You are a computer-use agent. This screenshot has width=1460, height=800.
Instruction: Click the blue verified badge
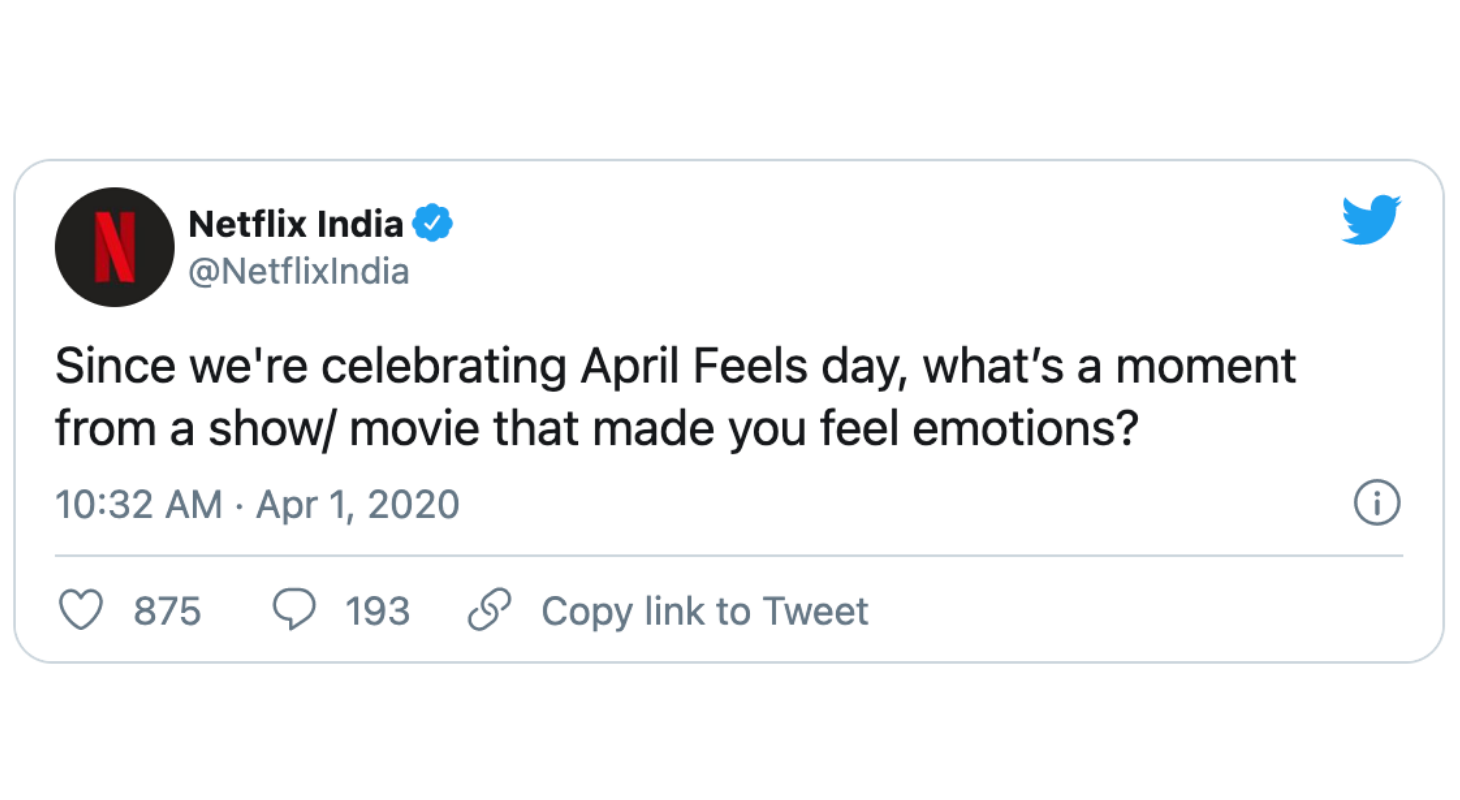click(434, 225)
